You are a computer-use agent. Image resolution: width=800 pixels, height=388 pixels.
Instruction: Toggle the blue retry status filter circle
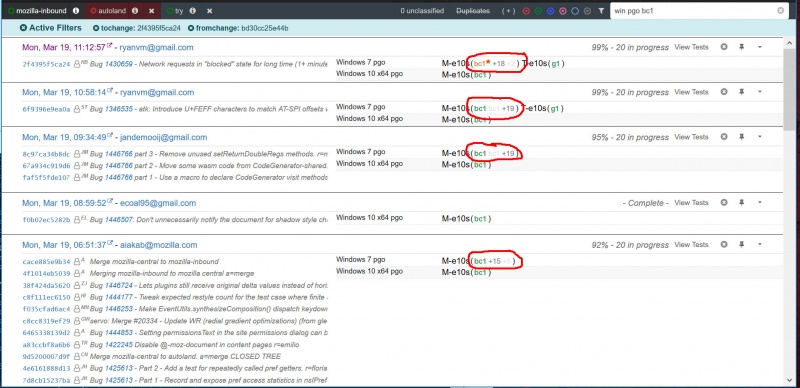(x=551, y=11)
